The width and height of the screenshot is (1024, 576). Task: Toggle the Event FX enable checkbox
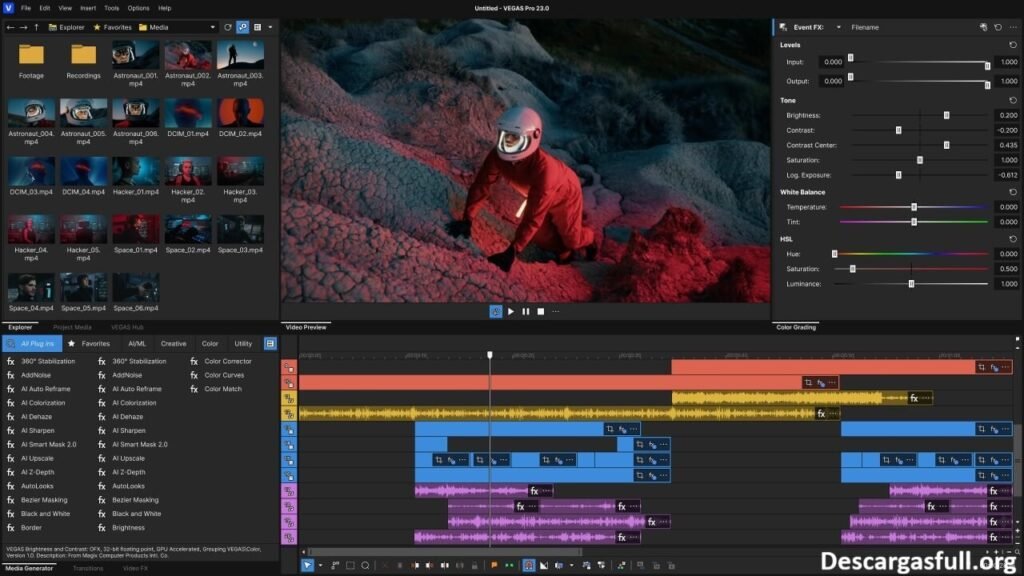[x=783, y=27]
